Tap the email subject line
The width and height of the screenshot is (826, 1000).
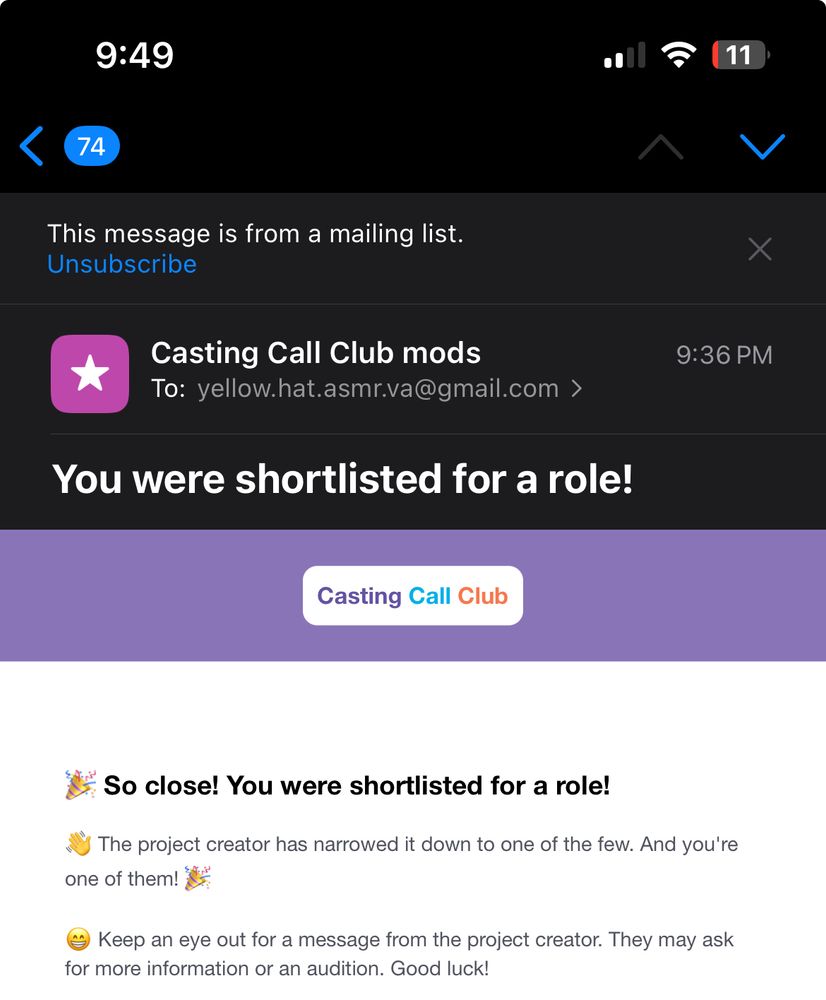tap(342, 479)
